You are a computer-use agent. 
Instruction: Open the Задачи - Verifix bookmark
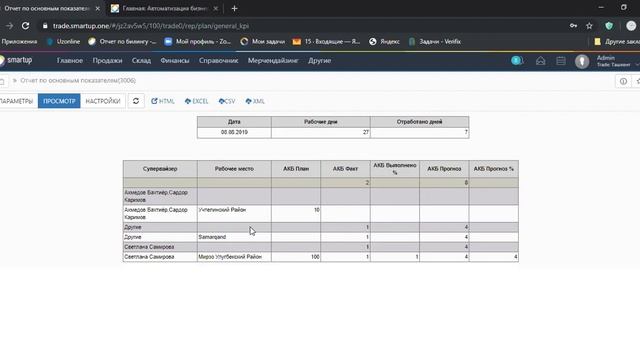point(435,42)
